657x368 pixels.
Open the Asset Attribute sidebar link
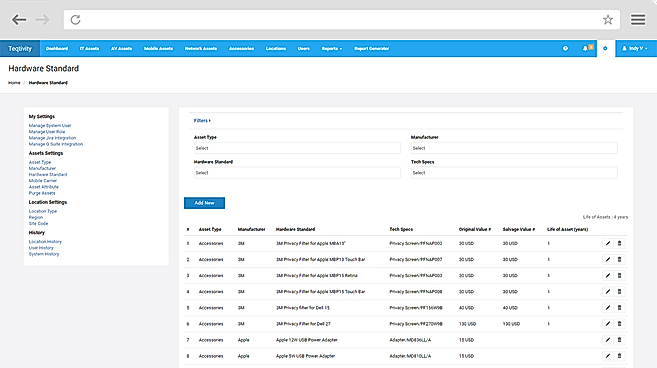coord(44,187)
